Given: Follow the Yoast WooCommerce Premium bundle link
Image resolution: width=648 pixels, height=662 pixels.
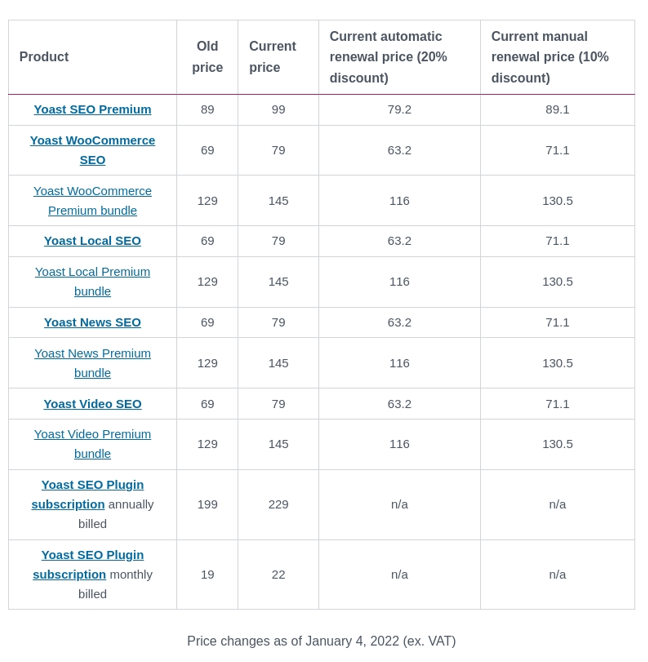Looking at the screenshot, I should point(92,200).
